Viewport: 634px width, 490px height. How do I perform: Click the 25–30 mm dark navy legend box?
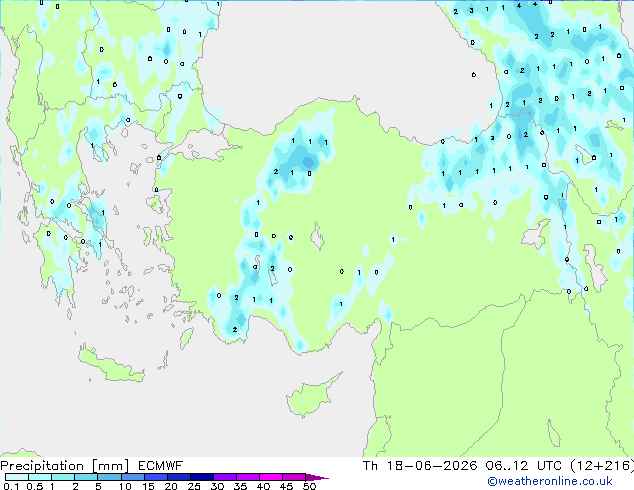coord(201,477)
